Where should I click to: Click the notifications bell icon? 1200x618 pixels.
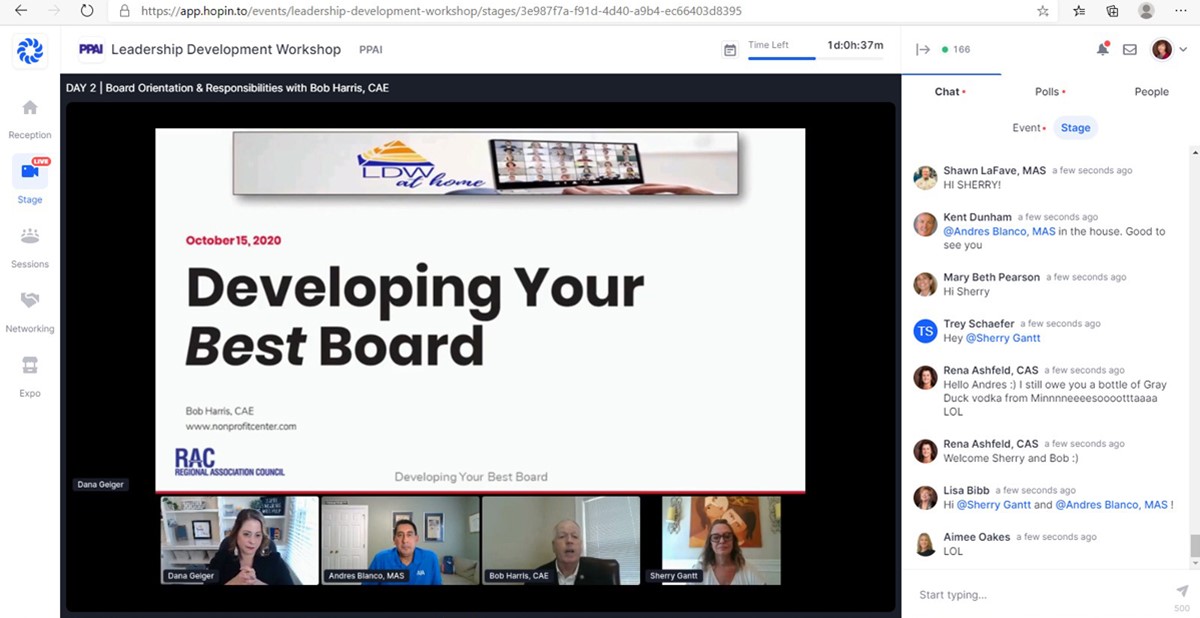click(x=1102, y=49)
